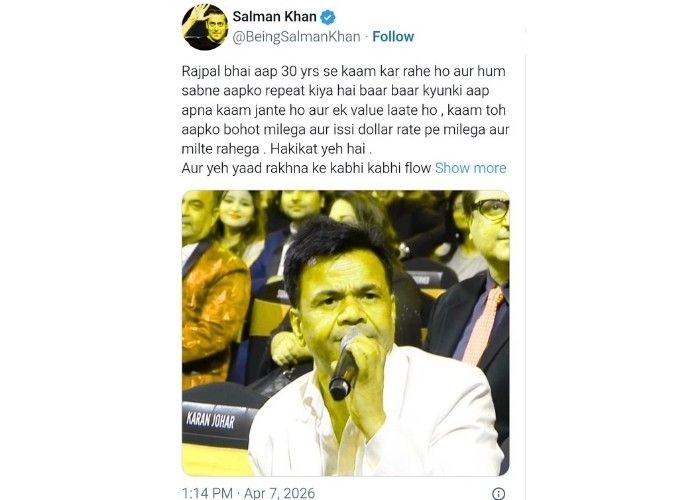Viewport: 700px width, 500px height.
Task: Open the info icon beside the timestamp
Action: 499,493
